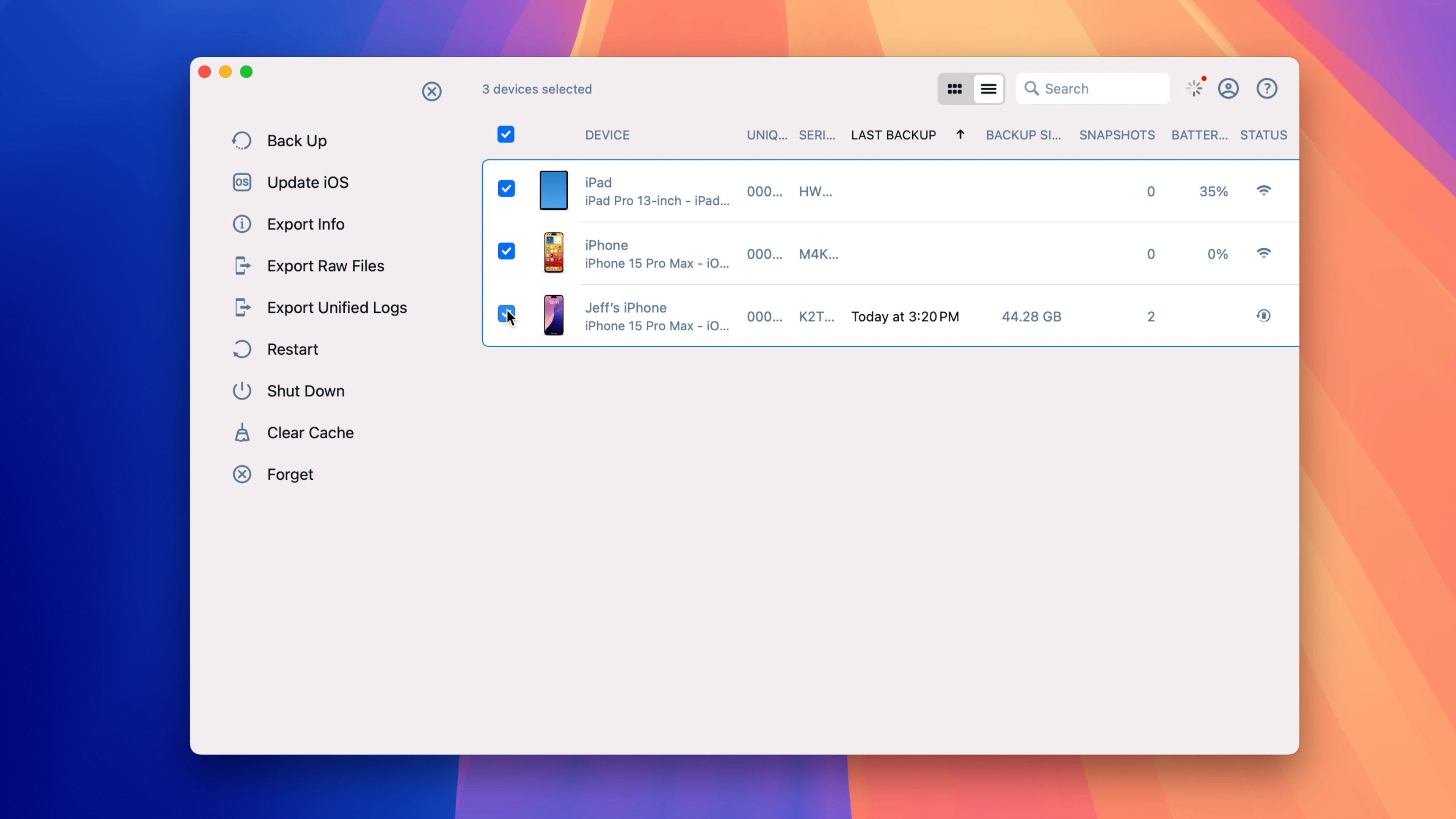Click the activity spinner icon

click(x=1194, y=89)
